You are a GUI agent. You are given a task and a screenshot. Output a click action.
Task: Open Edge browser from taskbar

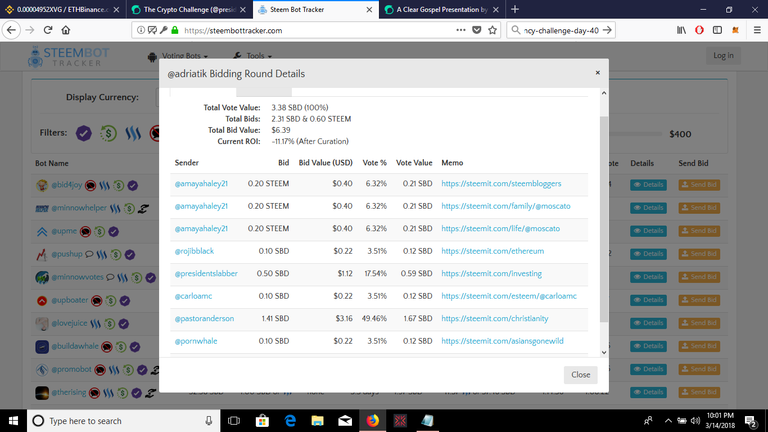[x=290, y=421]
